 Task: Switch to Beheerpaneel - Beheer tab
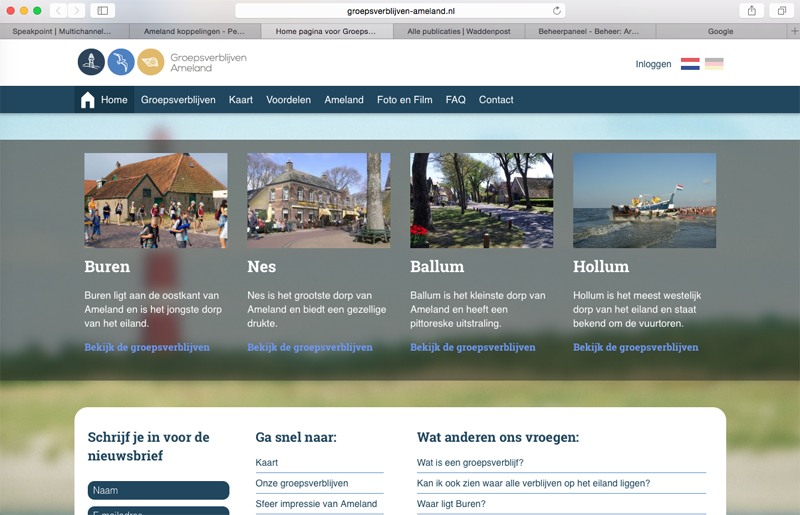[590, 31]
